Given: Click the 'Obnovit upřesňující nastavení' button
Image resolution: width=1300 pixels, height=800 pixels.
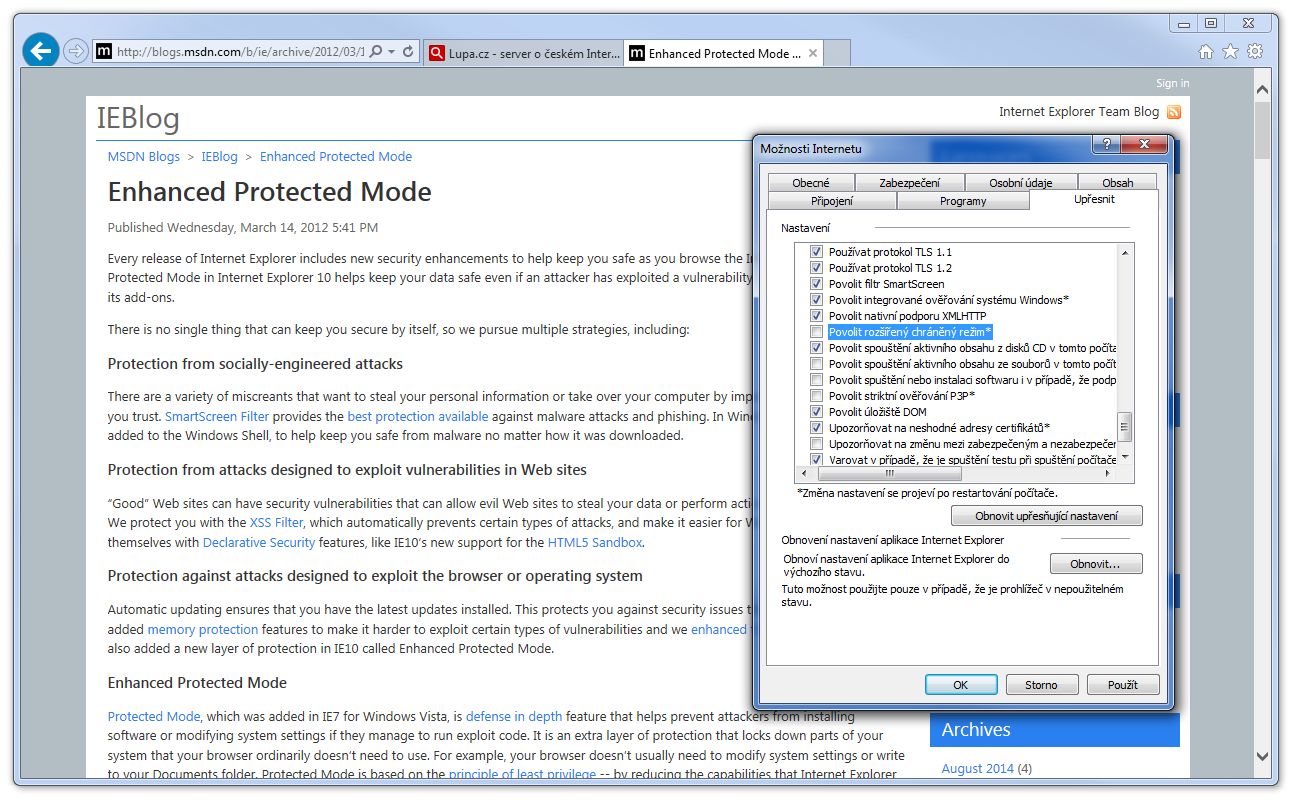Looking at the screenshot, I should click(x=1046, y=516).
